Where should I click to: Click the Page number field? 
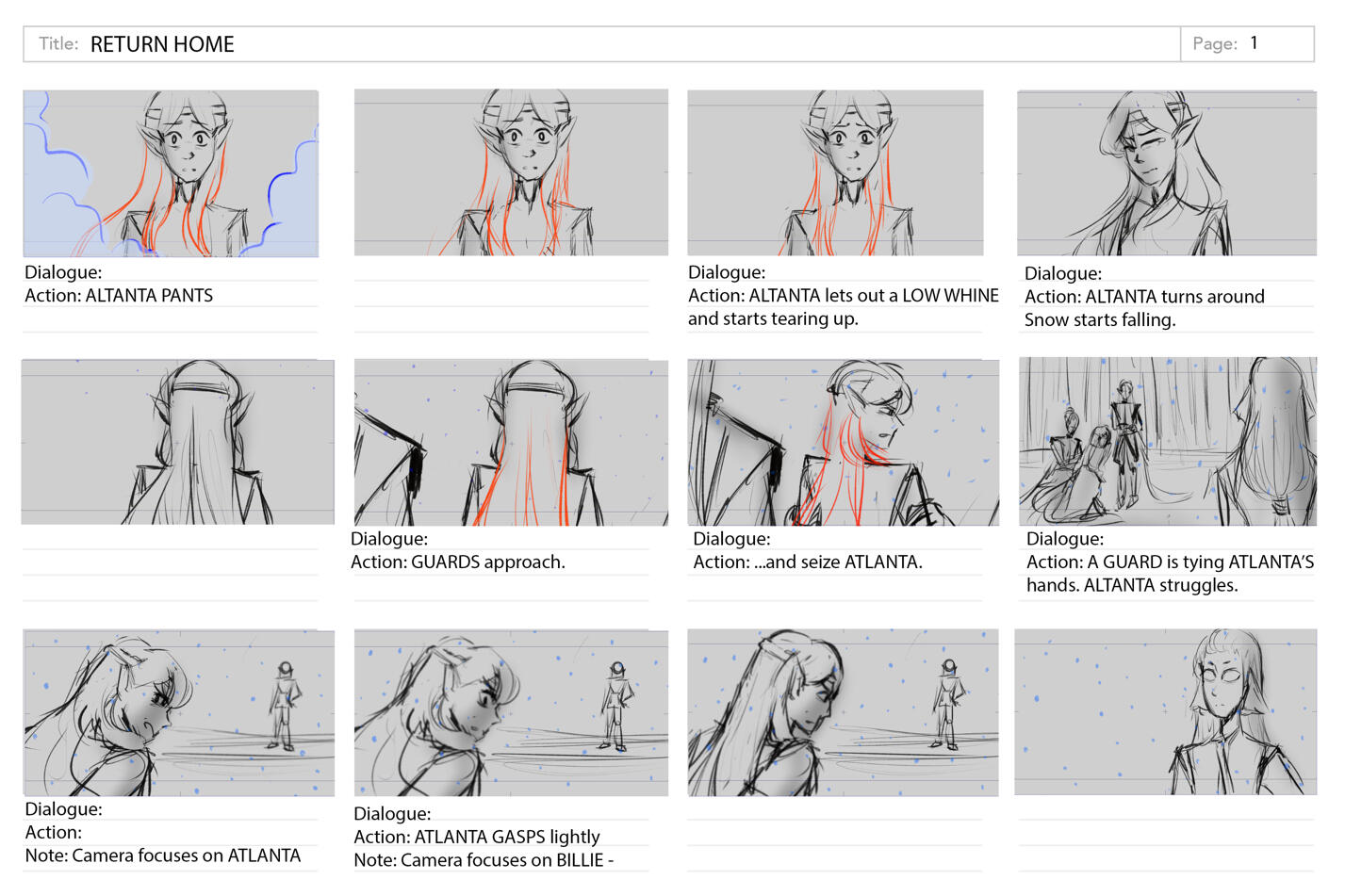click(1247, 44)
